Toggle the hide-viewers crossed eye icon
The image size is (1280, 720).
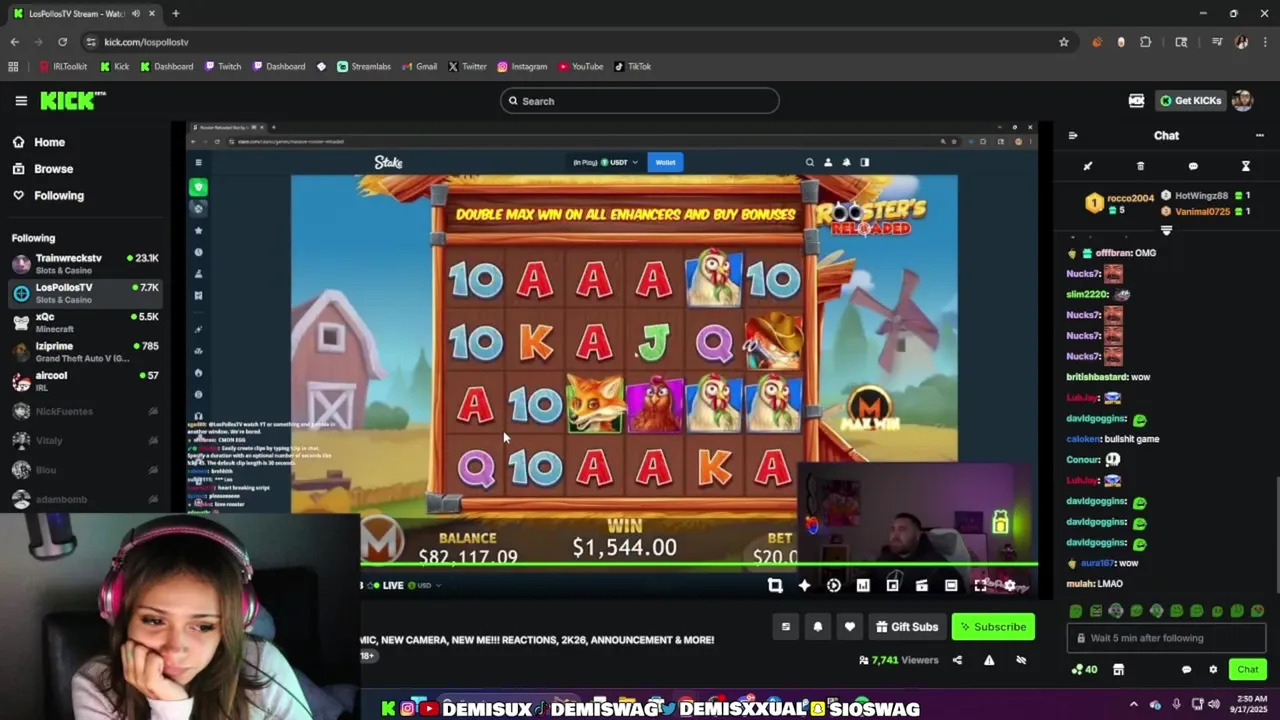[1021, 660]
